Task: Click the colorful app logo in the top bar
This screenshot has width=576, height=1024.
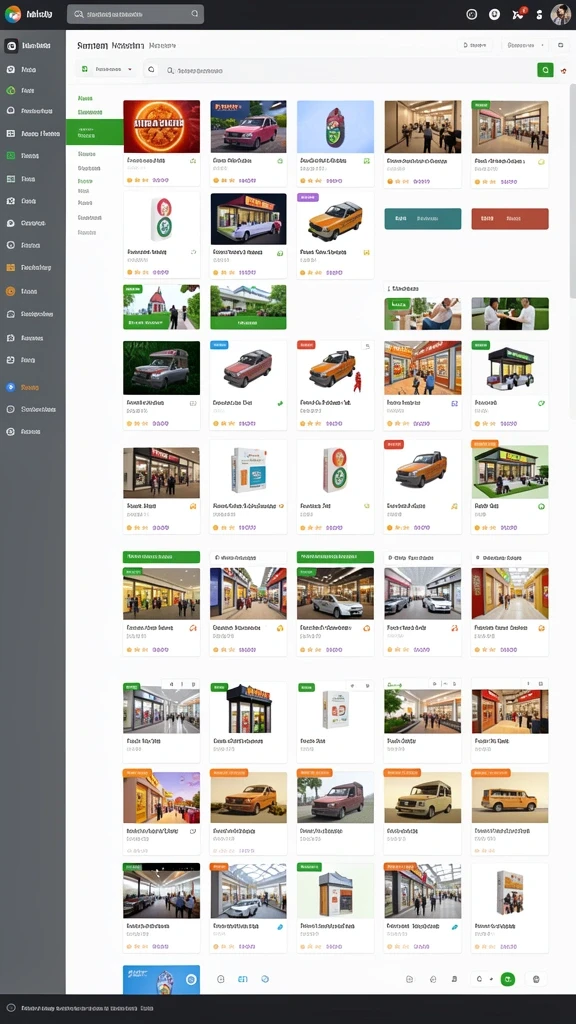Action: tap(12, 14)
